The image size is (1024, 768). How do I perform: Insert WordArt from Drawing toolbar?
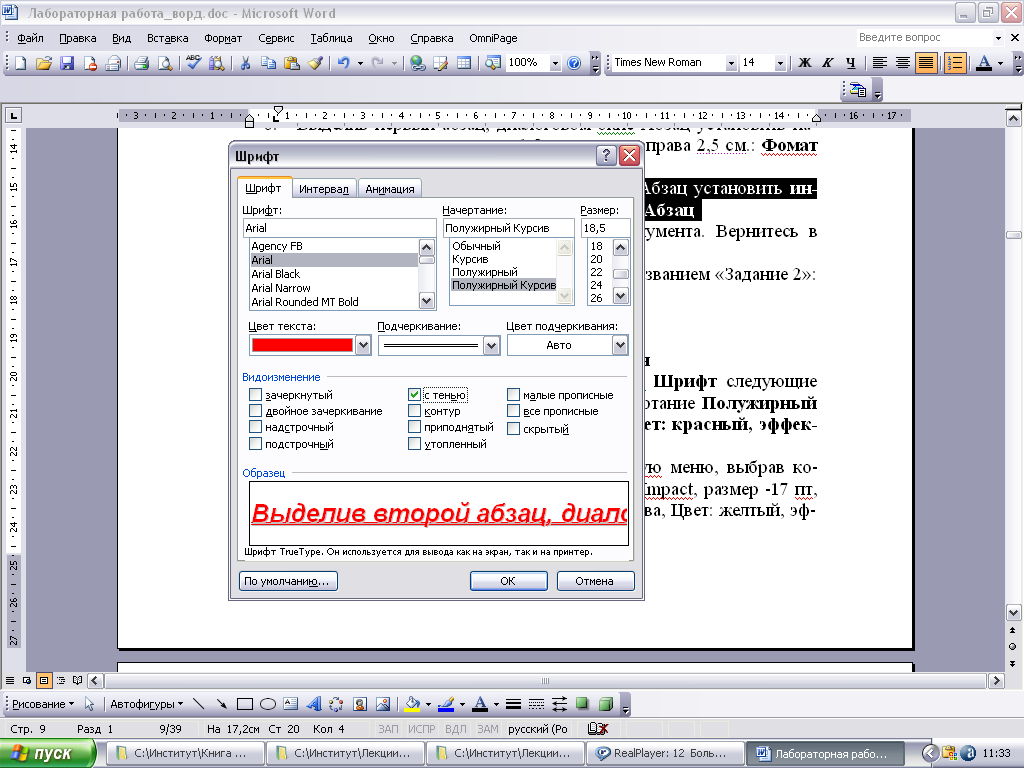(314, 704)
